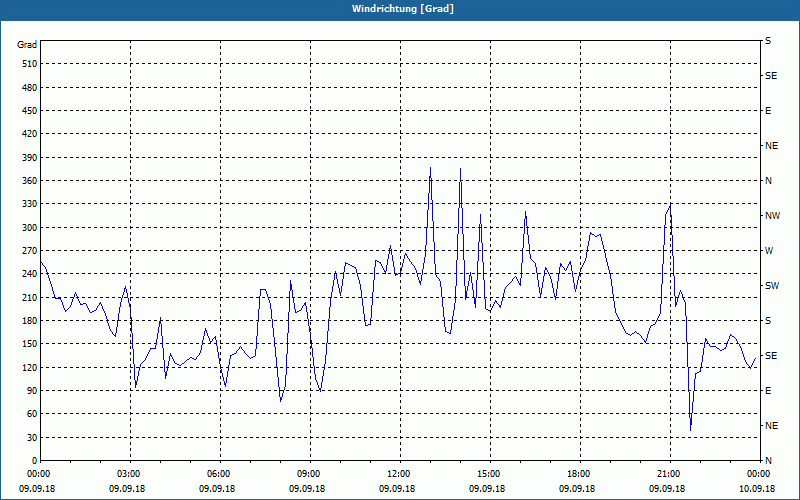The image size is (800, 500).
Task: Click the 12:00 time label
Action: (x=400, y=473)
